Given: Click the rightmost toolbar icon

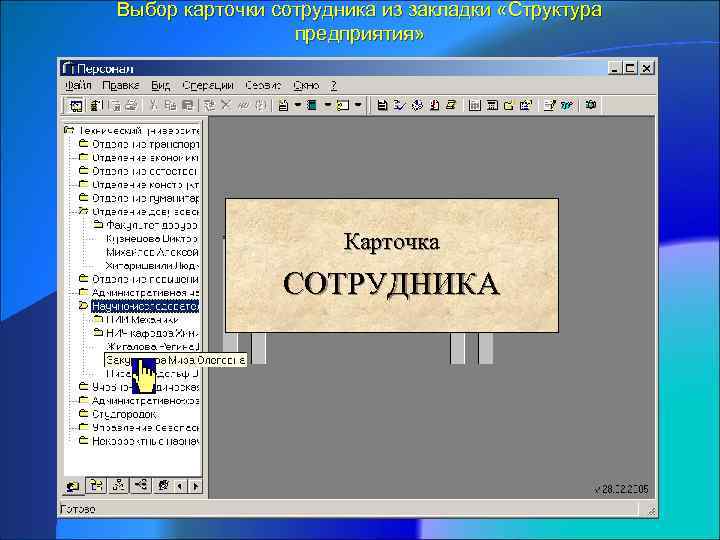Looking at the screenshot, I should coord(591,105).
